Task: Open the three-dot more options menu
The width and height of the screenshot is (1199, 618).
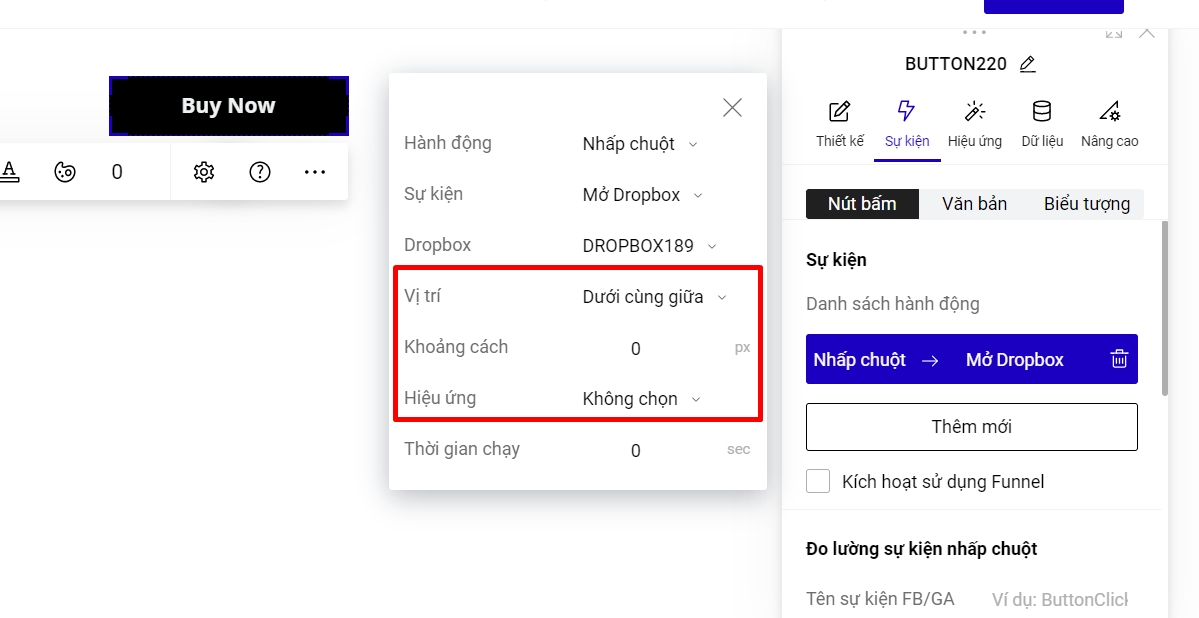Action: coord(315,172)
